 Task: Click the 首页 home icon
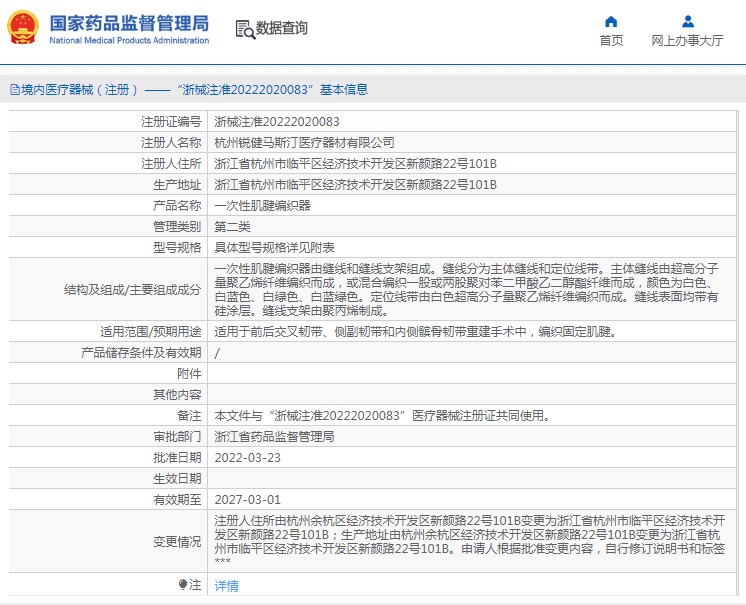click(611, 21)
